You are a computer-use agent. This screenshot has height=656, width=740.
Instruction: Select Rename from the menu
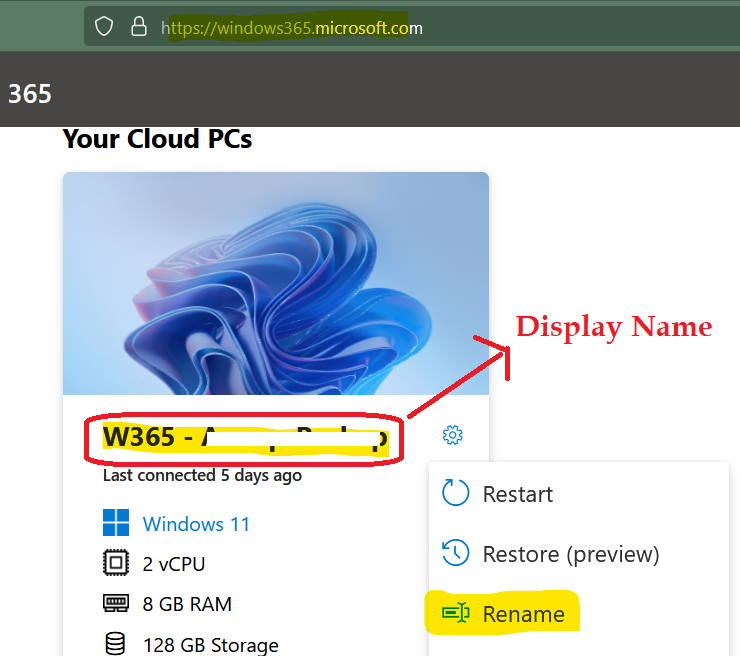[579, 613]
